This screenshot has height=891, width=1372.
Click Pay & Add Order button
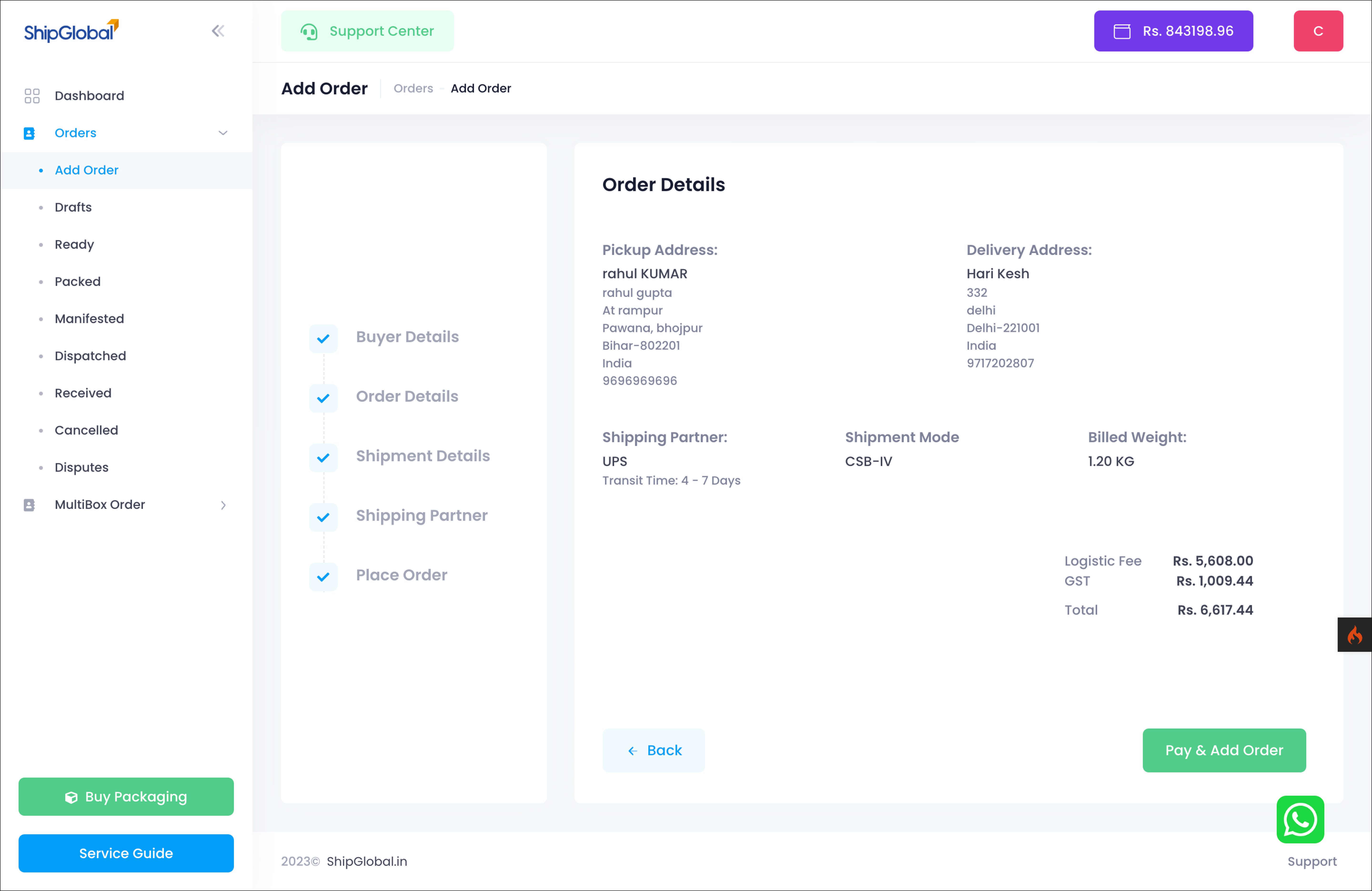click(x=1223, y=750)
